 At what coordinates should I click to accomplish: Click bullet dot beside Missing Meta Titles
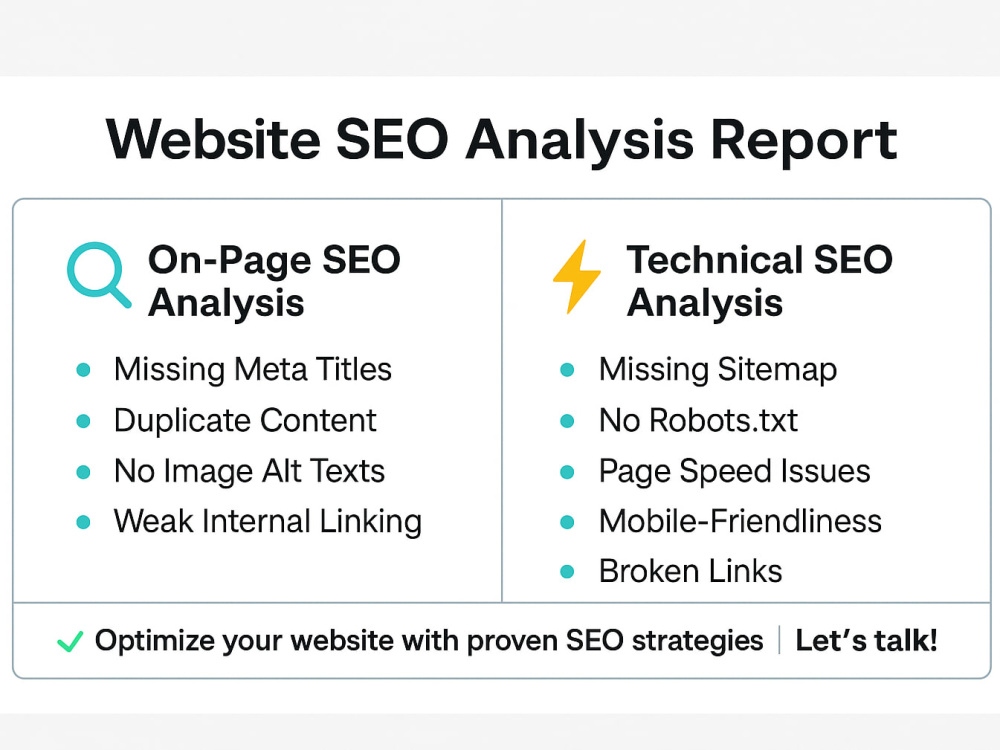pyautogui.click(x=83, y=370)
